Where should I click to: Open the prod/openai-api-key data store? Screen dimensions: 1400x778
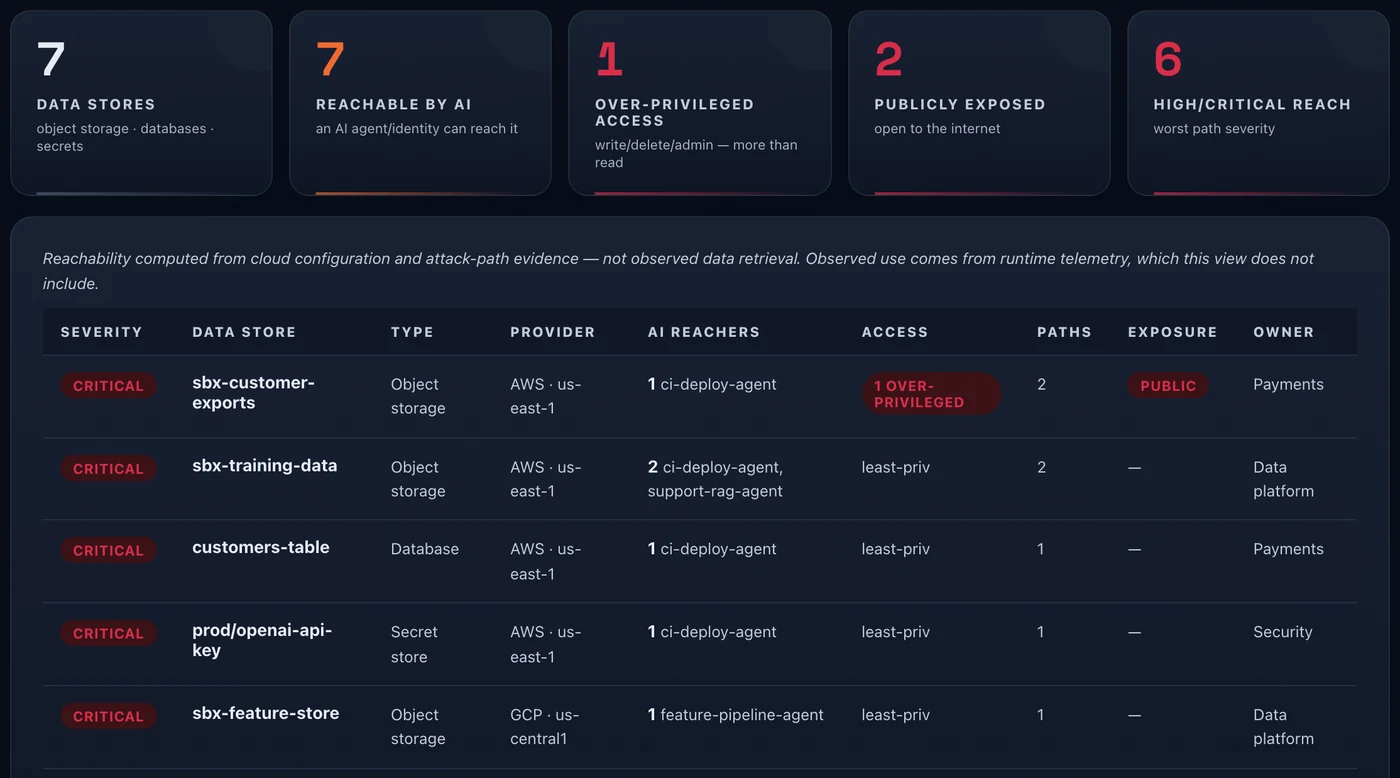pos(261,641)
